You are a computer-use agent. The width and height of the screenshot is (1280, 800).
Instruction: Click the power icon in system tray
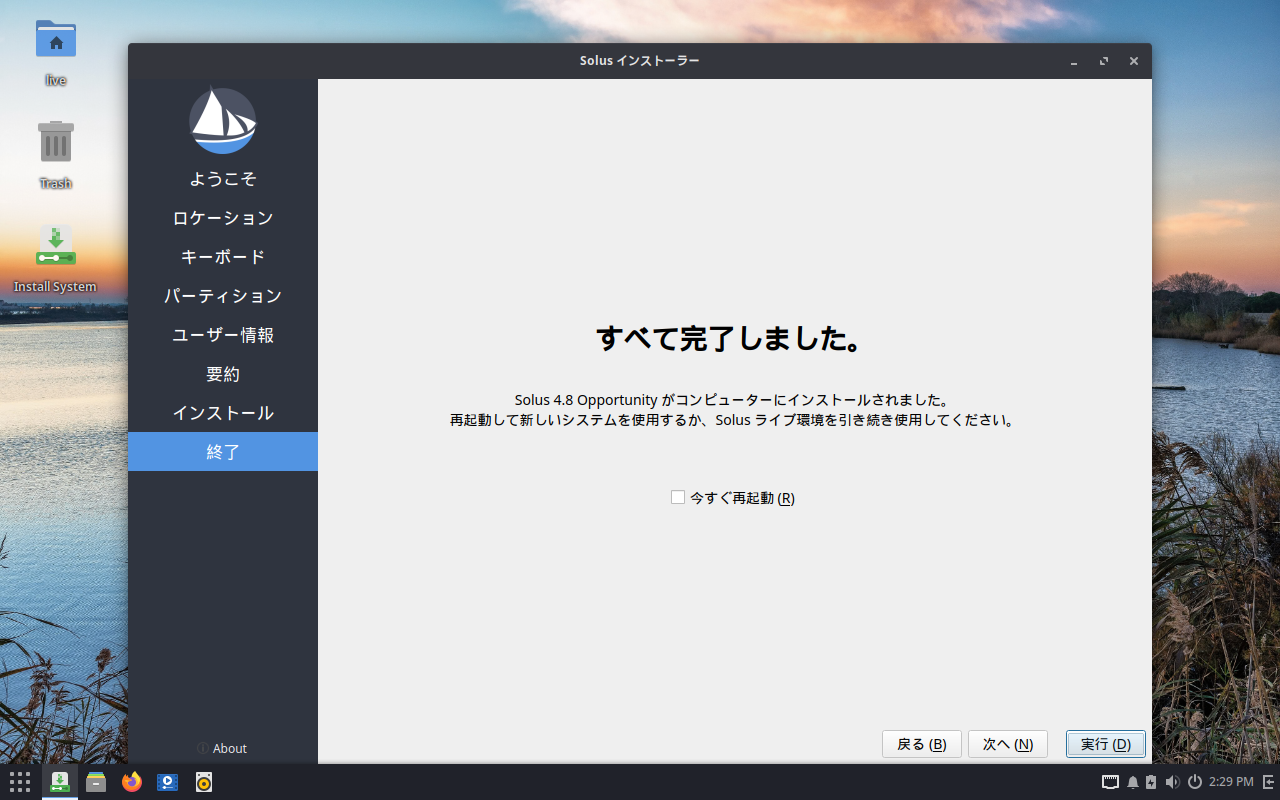[1194, 782]
